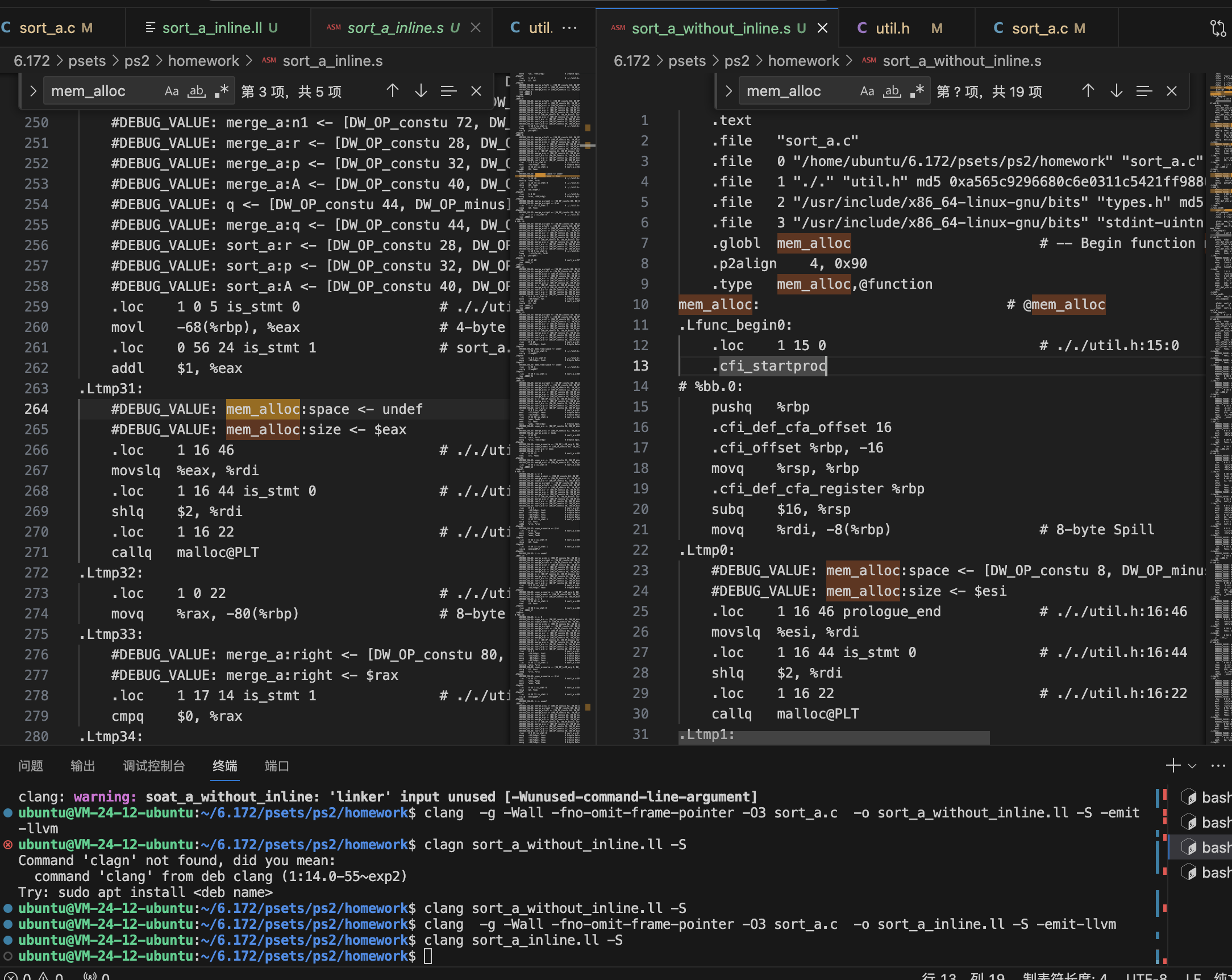Click the compare changes icon at top right

pos(1218,28)
